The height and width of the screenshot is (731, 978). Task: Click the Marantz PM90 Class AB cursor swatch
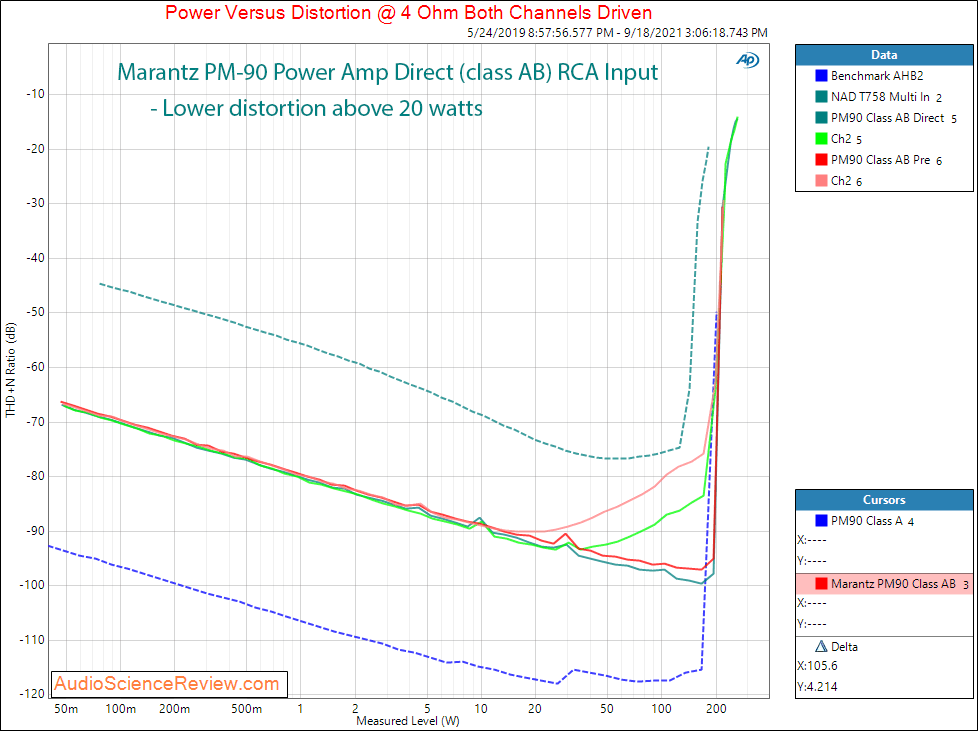[x=821, y=584]
